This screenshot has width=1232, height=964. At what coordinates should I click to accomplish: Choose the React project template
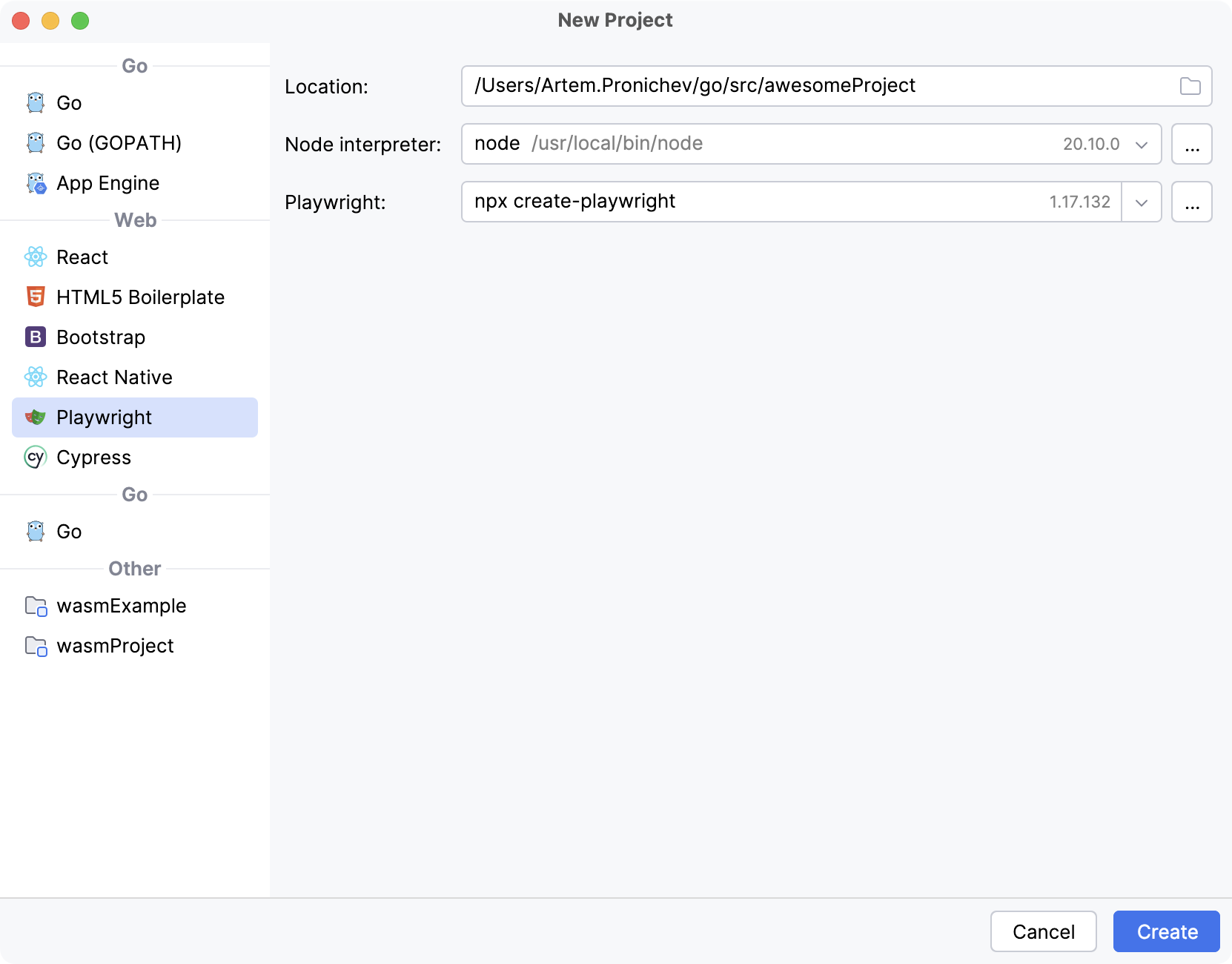[x=82, y=257]
